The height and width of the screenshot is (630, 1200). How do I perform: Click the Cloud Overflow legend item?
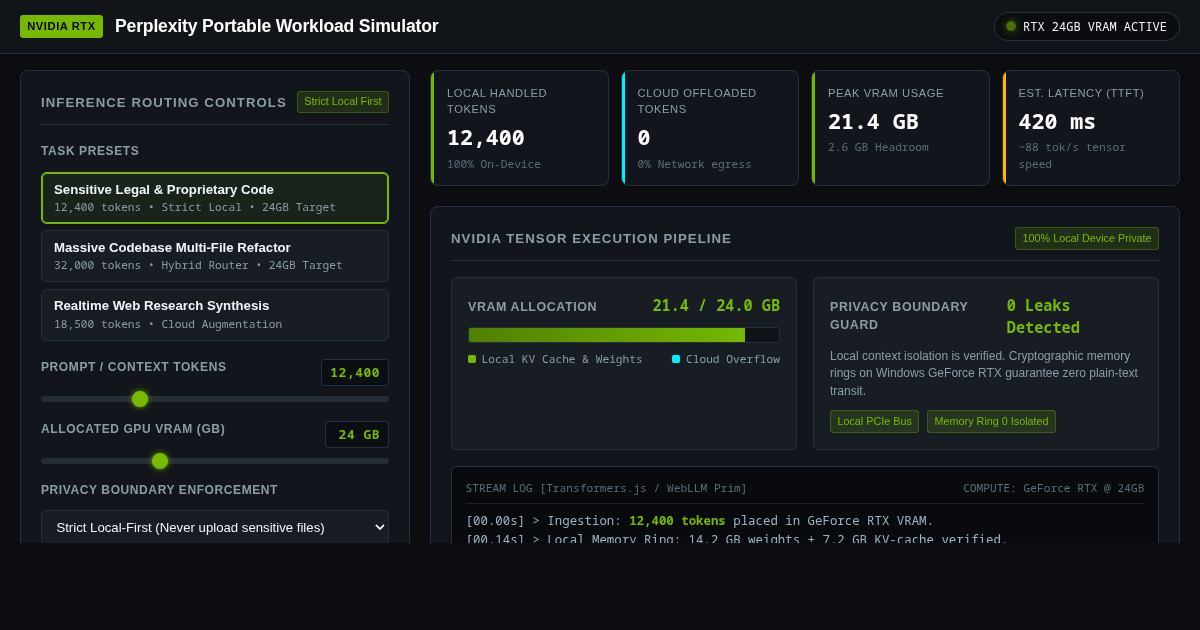pos(726,359)
